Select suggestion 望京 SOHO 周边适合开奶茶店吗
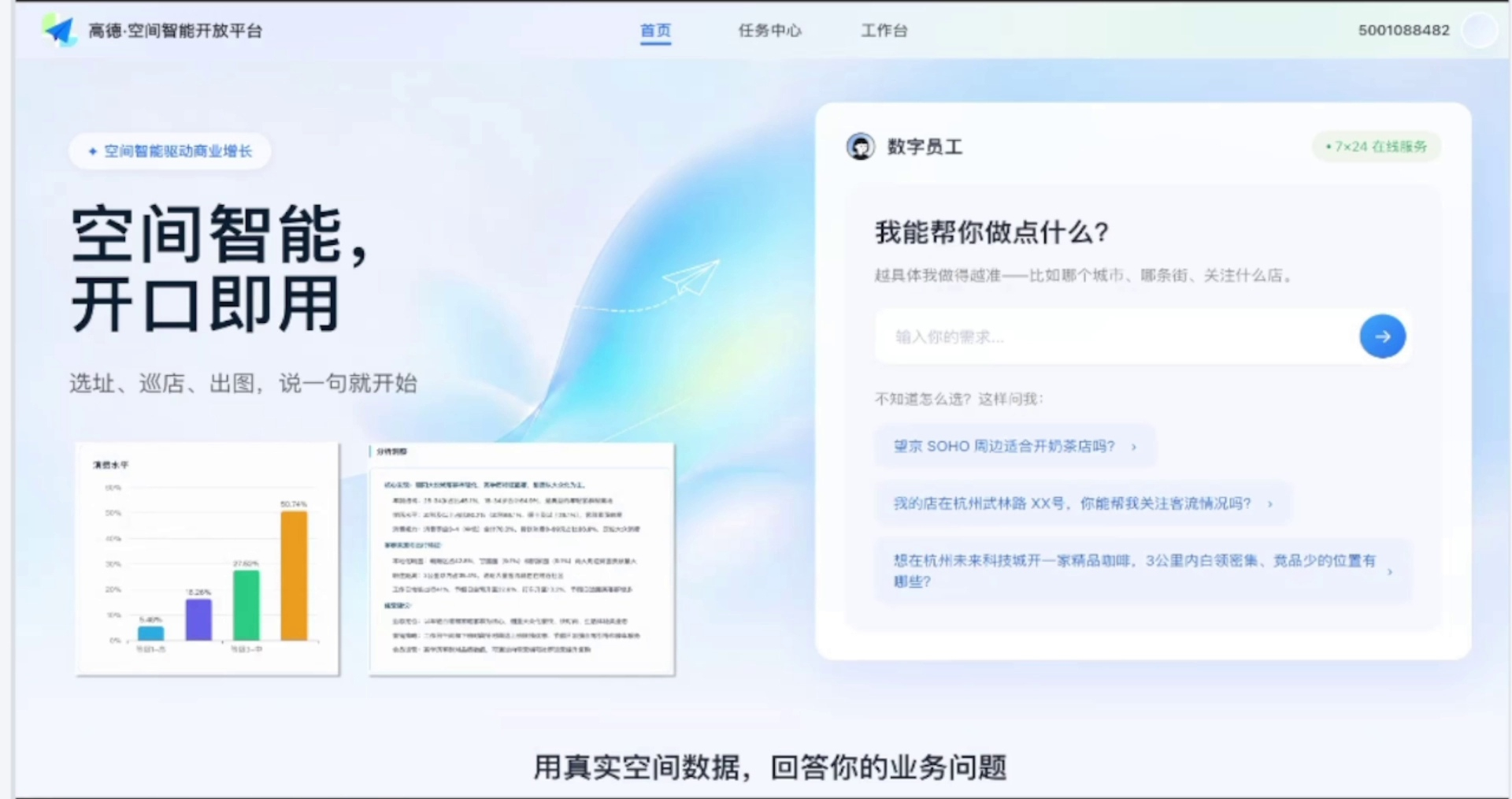Screen dimensions: 1512x799 (x=1014, y=446)
